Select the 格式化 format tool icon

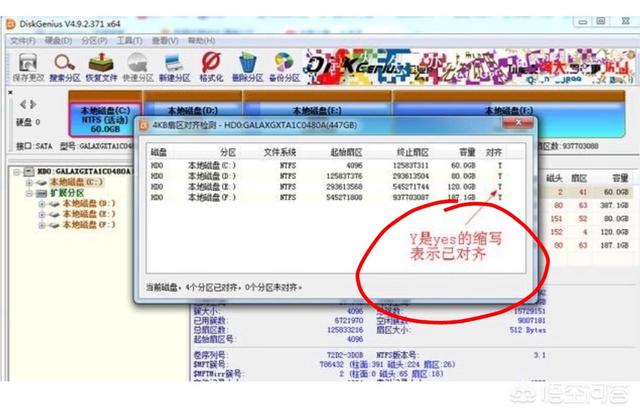[211, 67]
